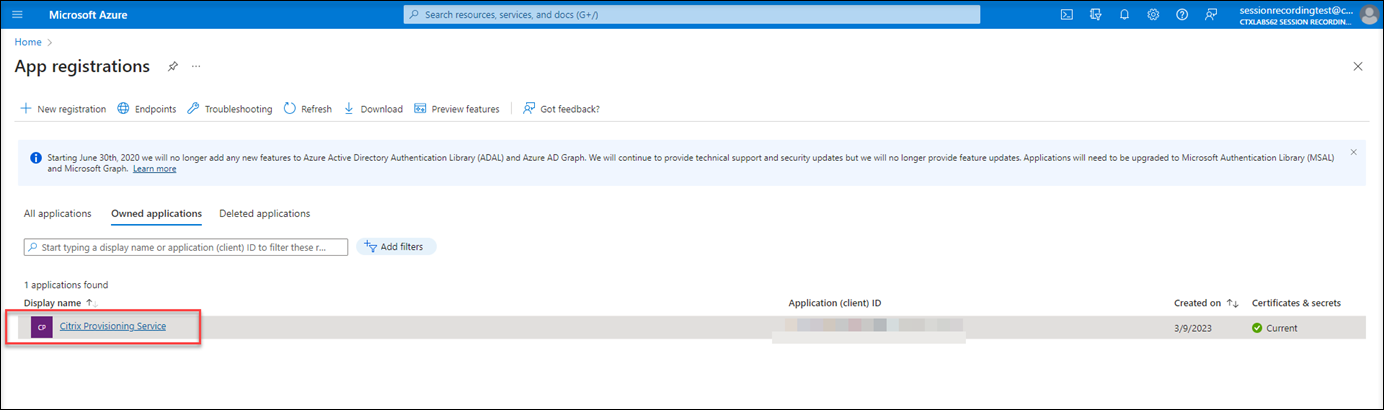The width and height of the screenshot is (1384, 410).
Task: Click the 3/9/2023 date cell
Action: (x=1192, y=328)
